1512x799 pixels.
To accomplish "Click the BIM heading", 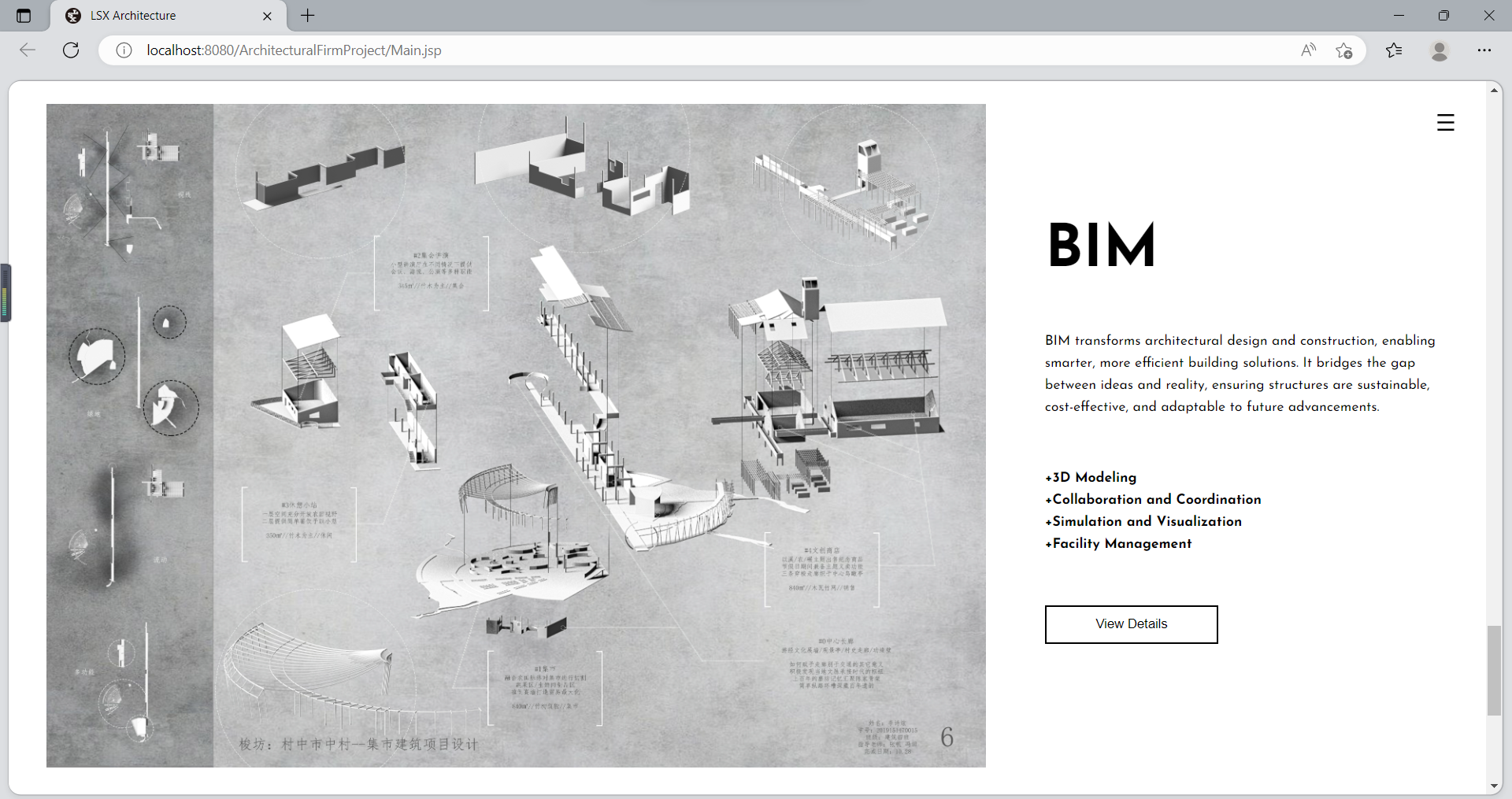I will tap(1101, 245).
